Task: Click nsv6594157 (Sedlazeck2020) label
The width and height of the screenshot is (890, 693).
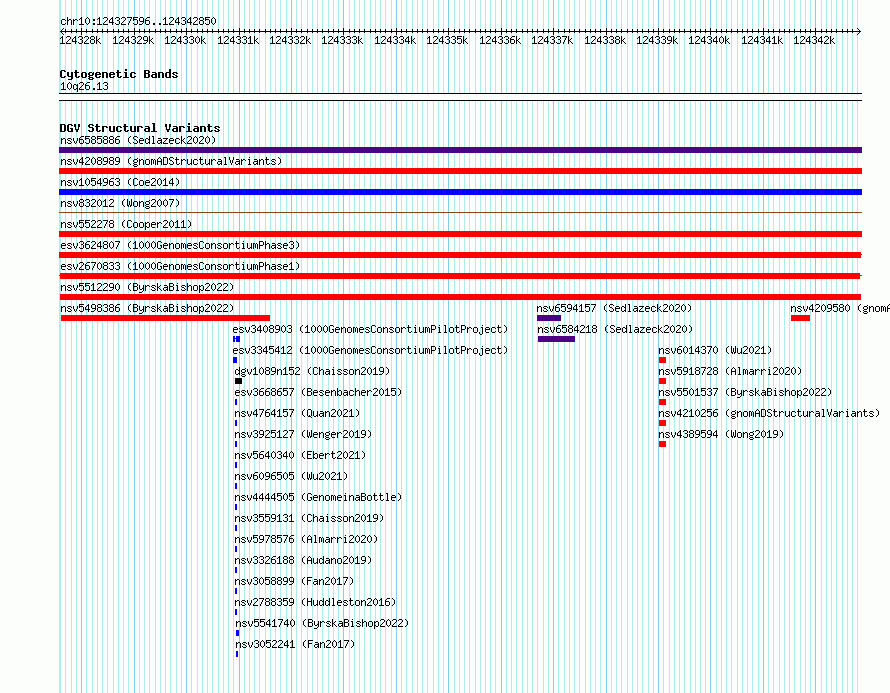Action: pyautogui.click(x=614, y=308)
